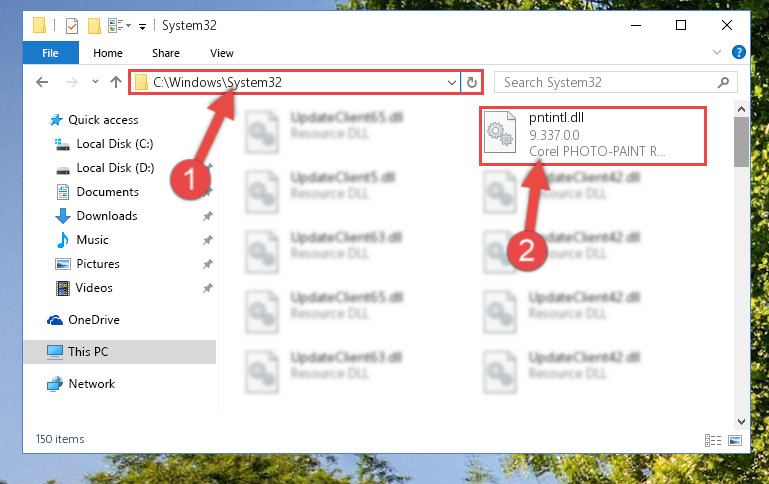This screenshot has width=769, height=484.
Task: Expand the address bar history dropdown
Action: click(x=452, y=82)
